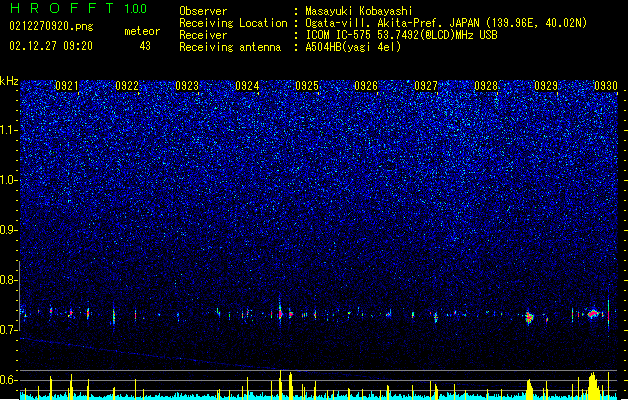Viewport: 629px width, 400px height.
Task: Click the antenna value A504HB(yagi 4el)
Action: point(353,47)
